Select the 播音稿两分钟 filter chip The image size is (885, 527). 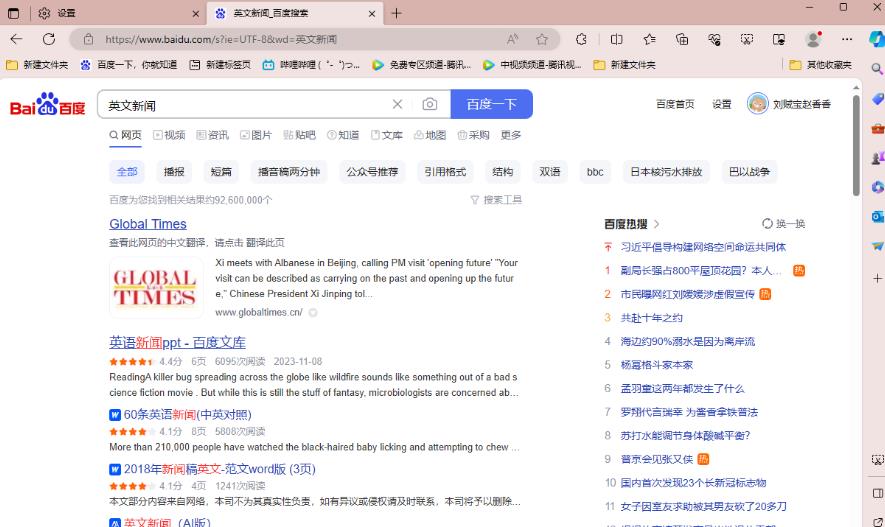click(x=289, y=172)
